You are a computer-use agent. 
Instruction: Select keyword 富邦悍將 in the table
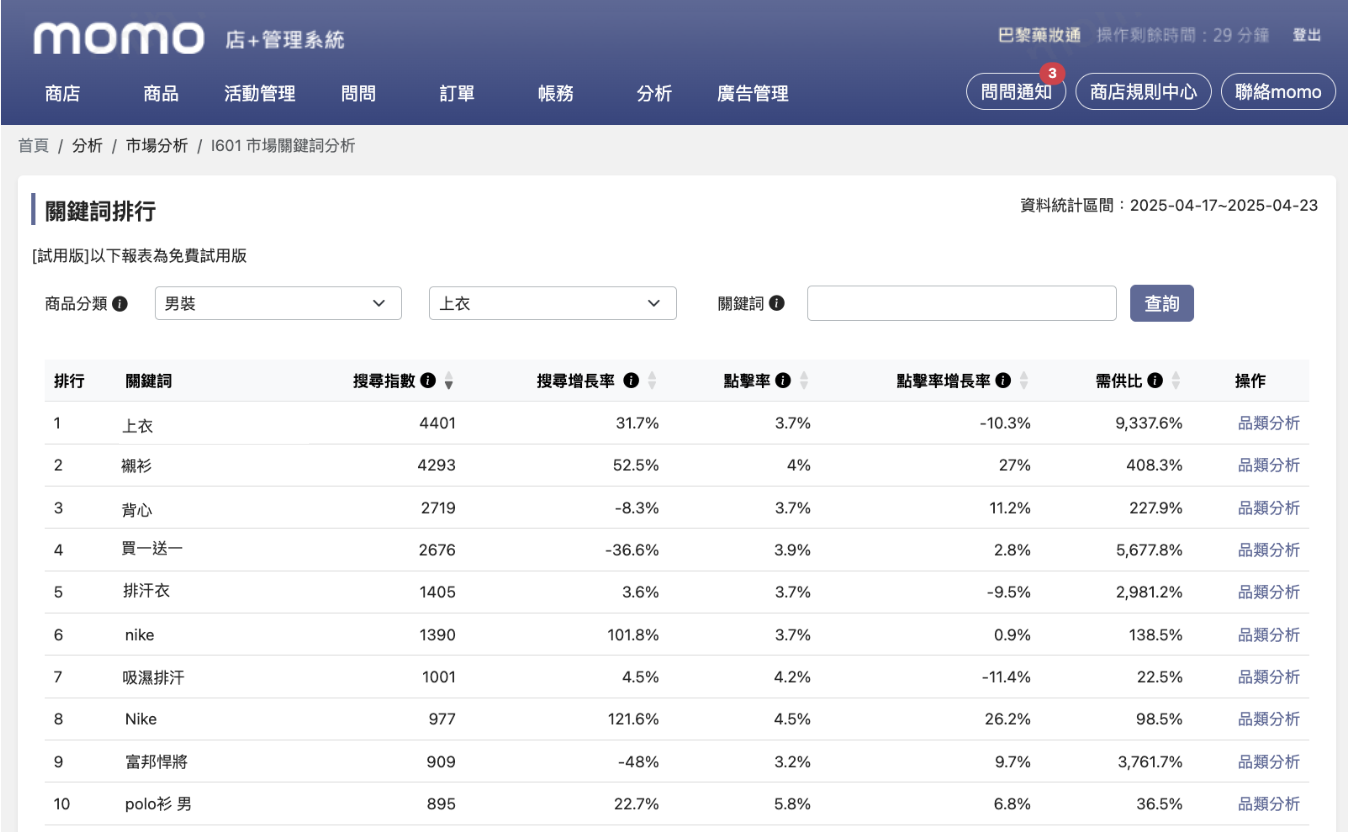[x=154, y=762]
